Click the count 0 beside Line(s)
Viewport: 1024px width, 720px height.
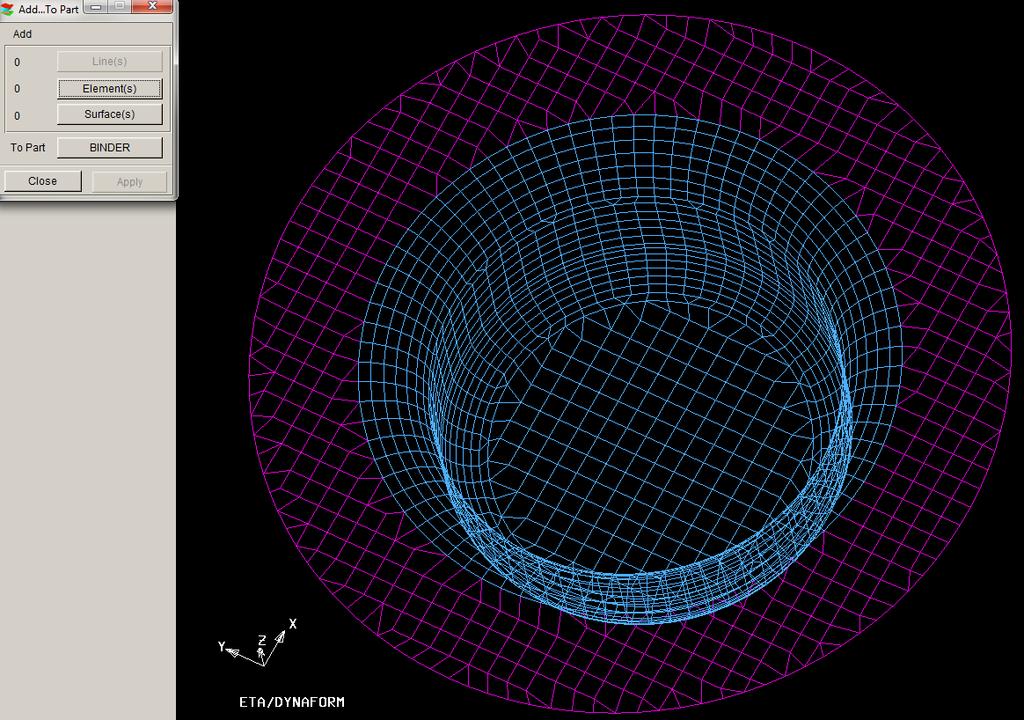click(x=17, y=62)
